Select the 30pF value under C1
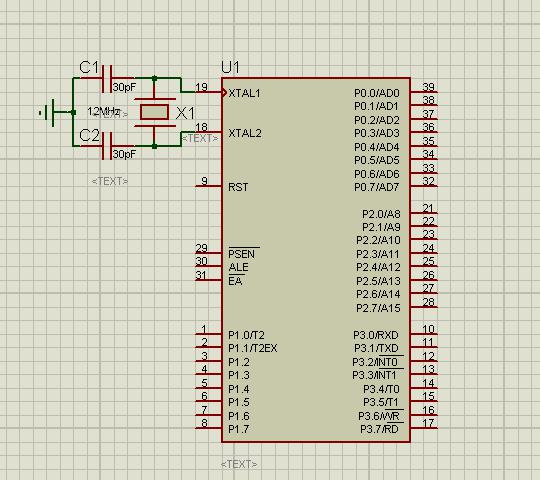The width and height of the screenshot is (540, 480). point(125,87)
